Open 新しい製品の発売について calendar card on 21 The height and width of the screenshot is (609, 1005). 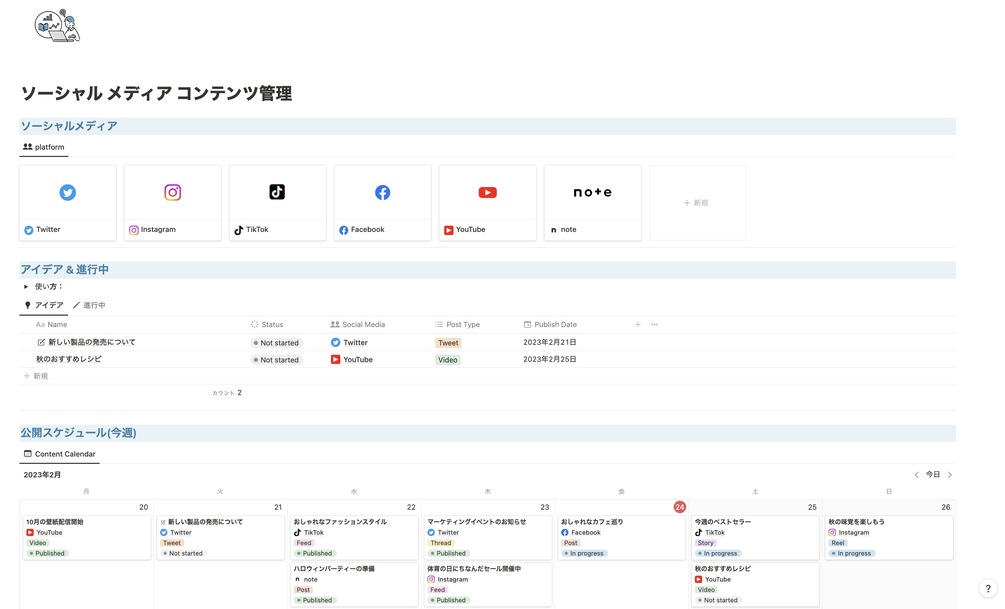[220, 538]
